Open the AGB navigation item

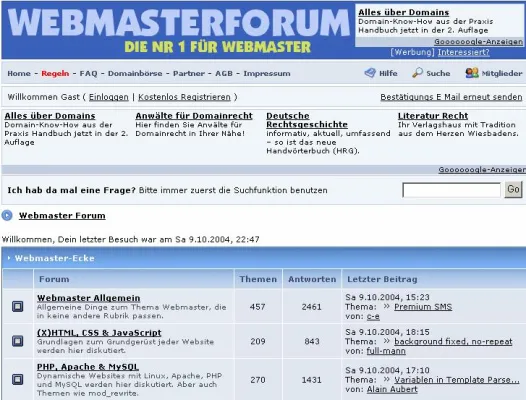(x=224, y=73)
